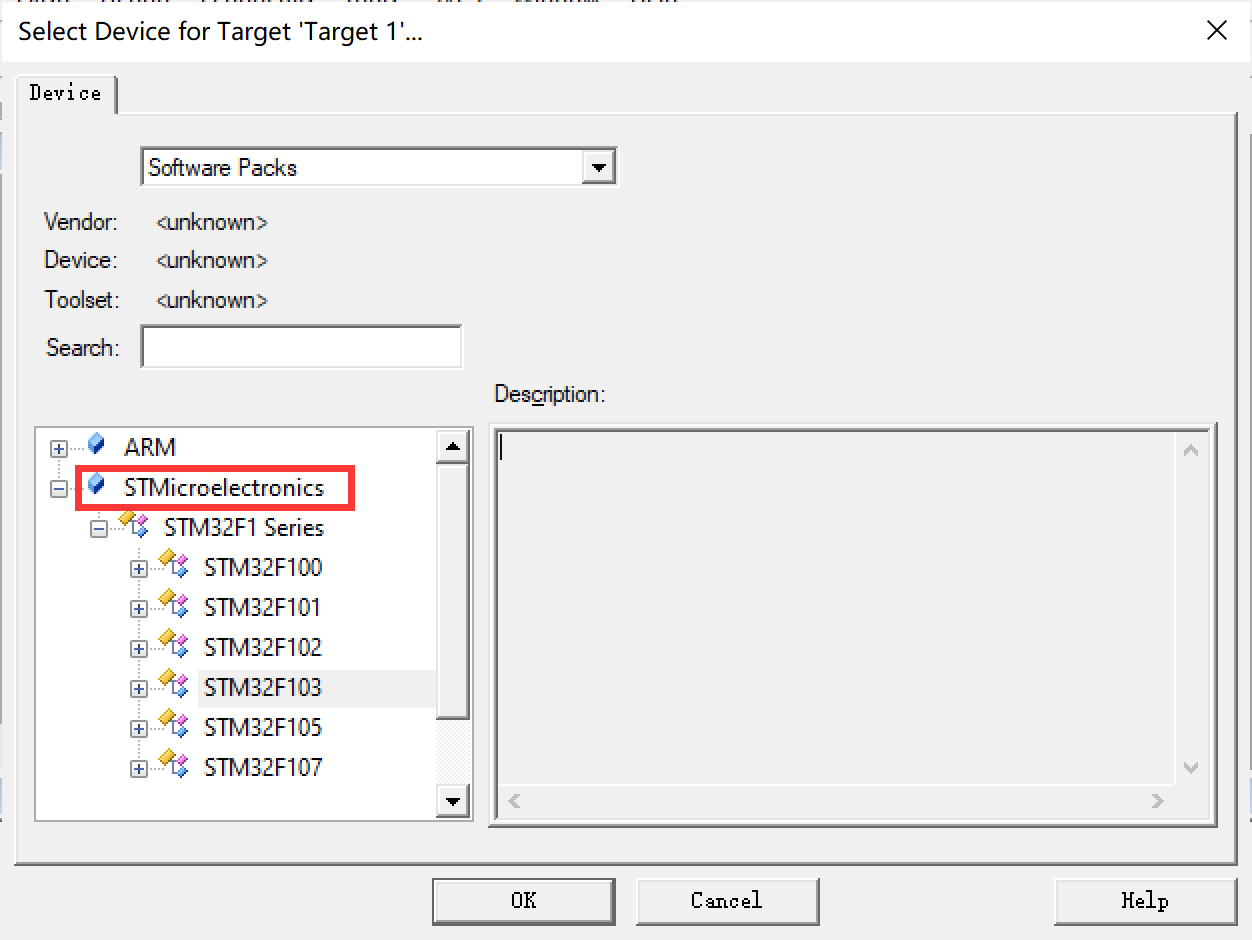This screenshot has height=940, width=1252.
Task: Click Description pane scroll up arrow
Action: (x=1191, y=450)
